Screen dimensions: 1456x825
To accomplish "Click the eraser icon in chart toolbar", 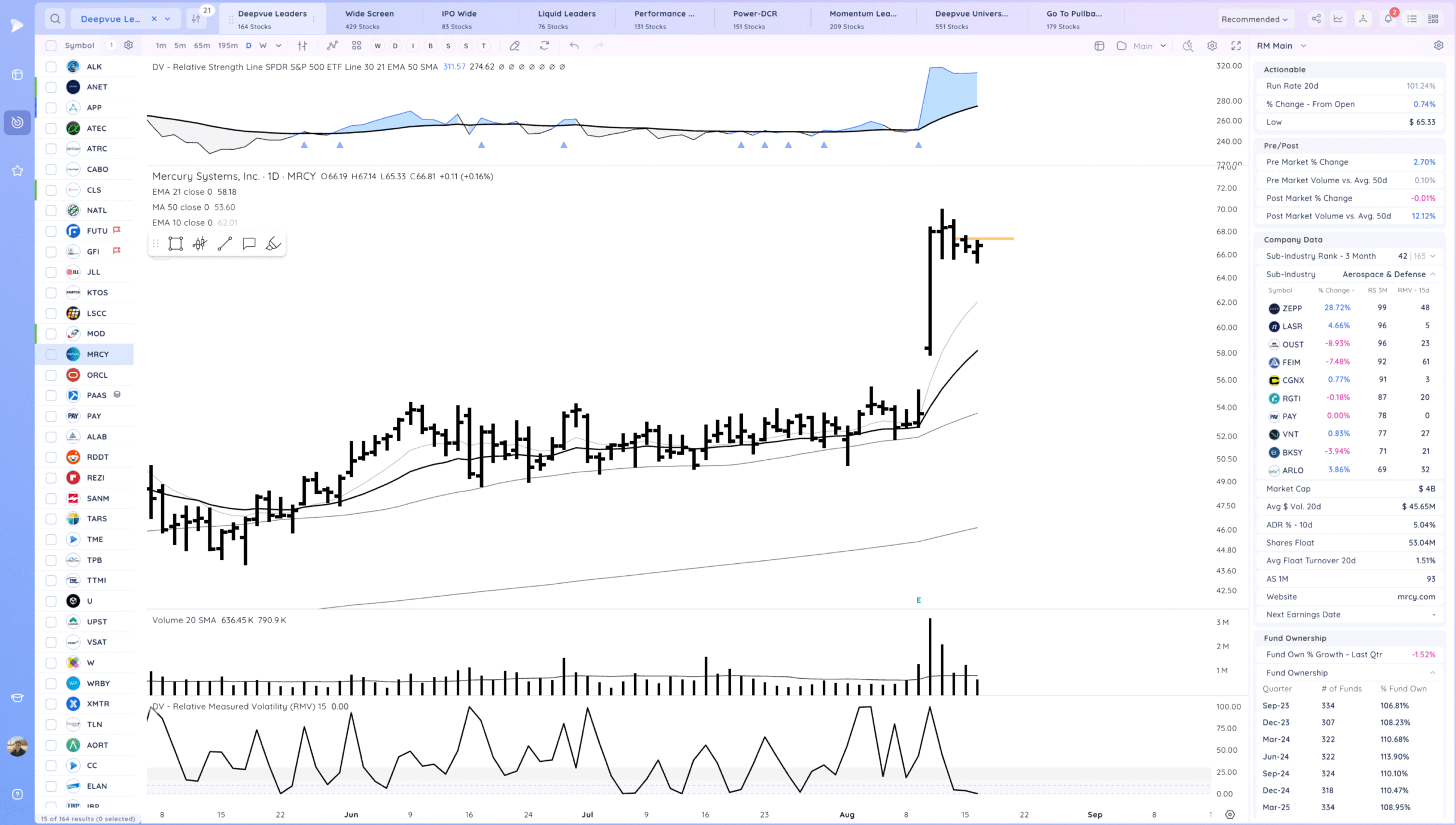I will [515, 46].
